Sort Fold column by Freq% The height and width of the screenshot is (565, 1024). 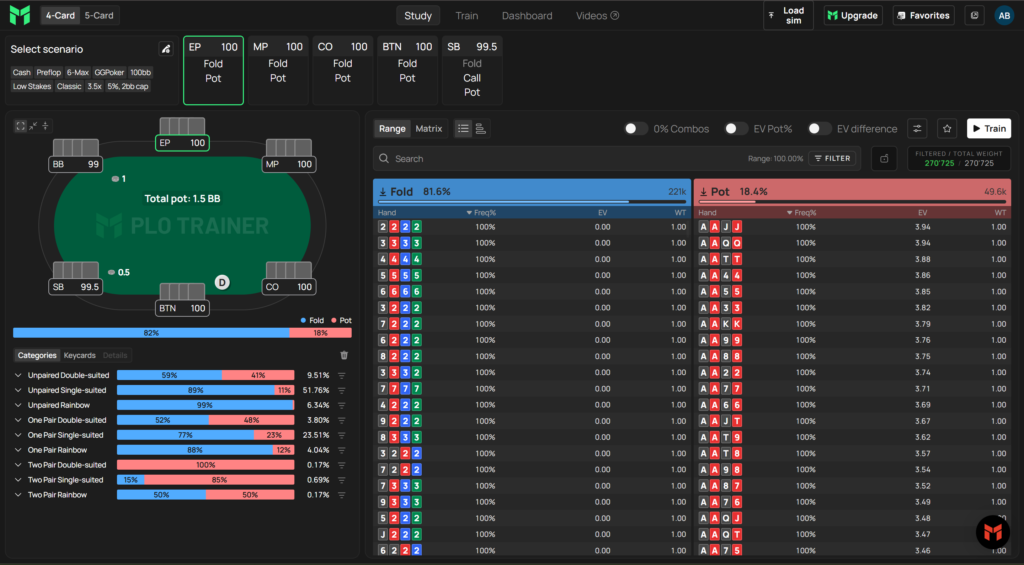(x=481, y=213)
